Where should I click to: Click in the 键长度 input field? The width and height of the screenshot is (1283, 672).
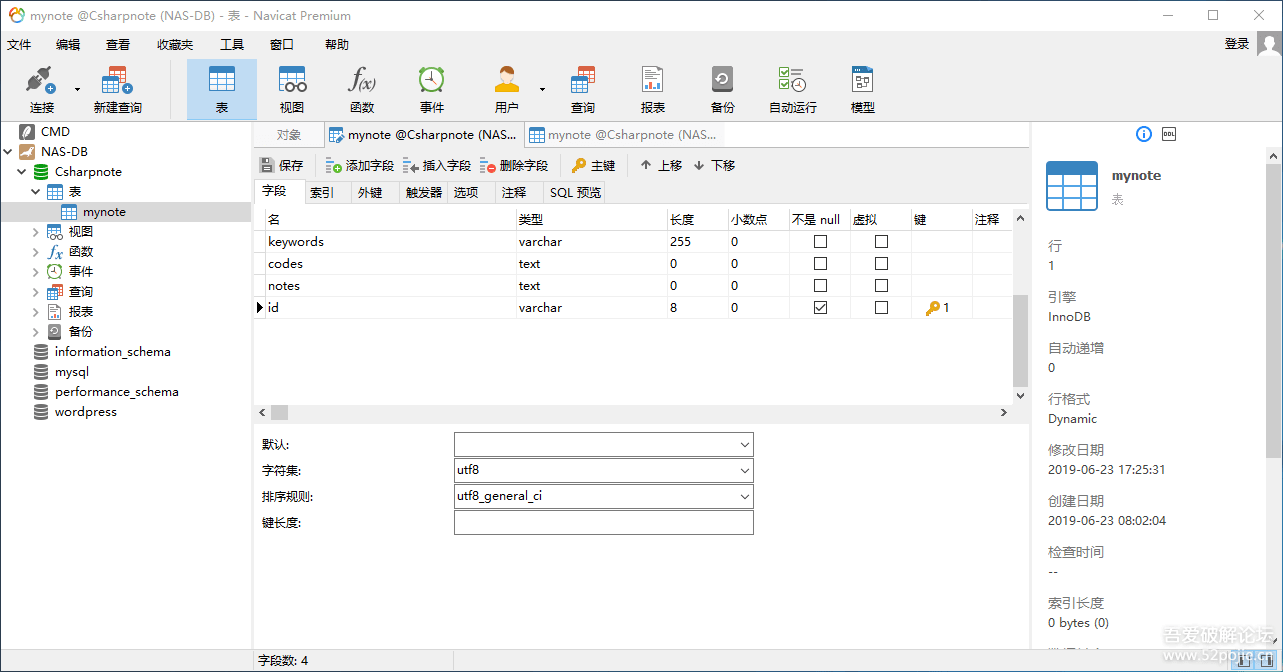[x=604, y=521]
